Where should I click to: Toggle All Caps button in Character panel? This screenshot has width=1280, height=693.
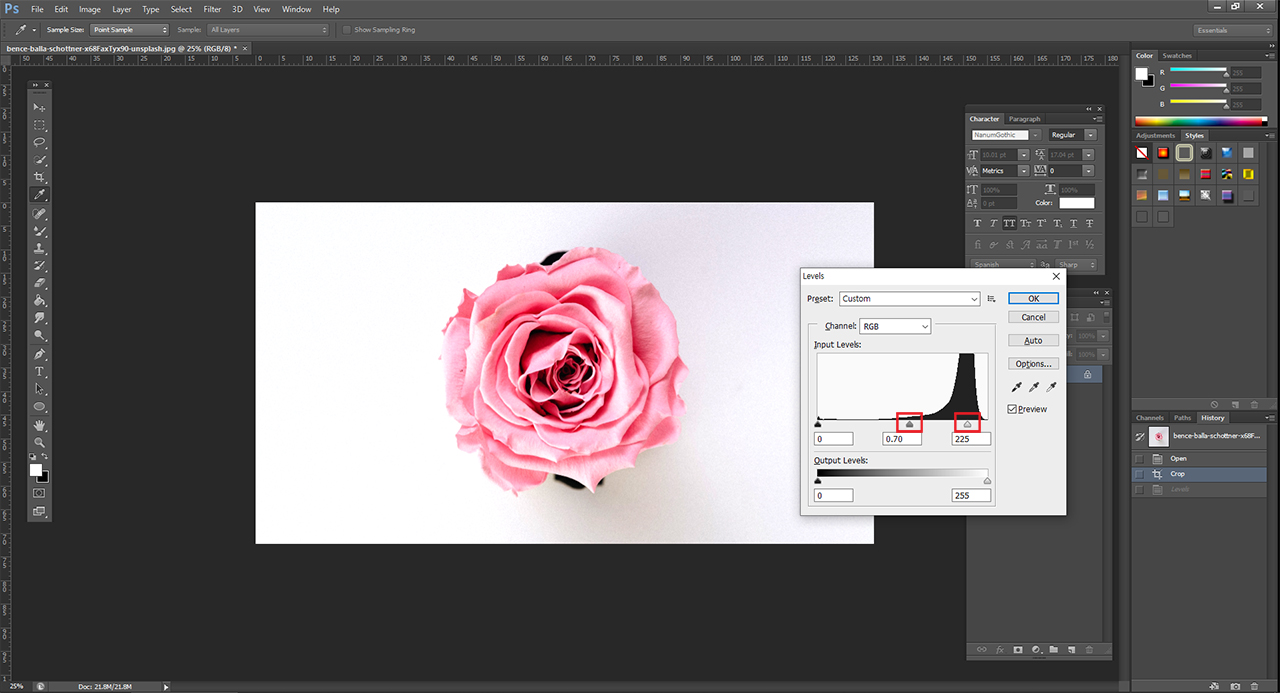[x=1010, y=223]
